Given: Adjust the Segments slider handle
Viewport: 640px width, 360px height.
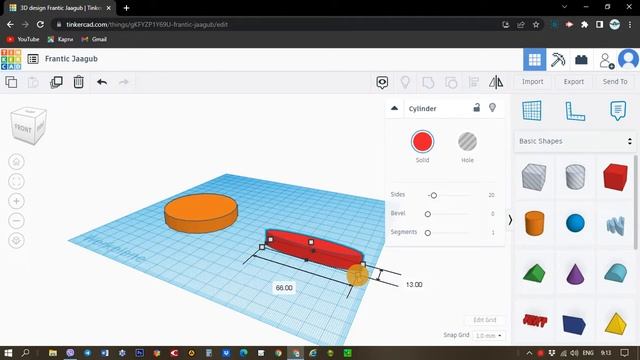Looking at the screenshot, I should [428, 233].
